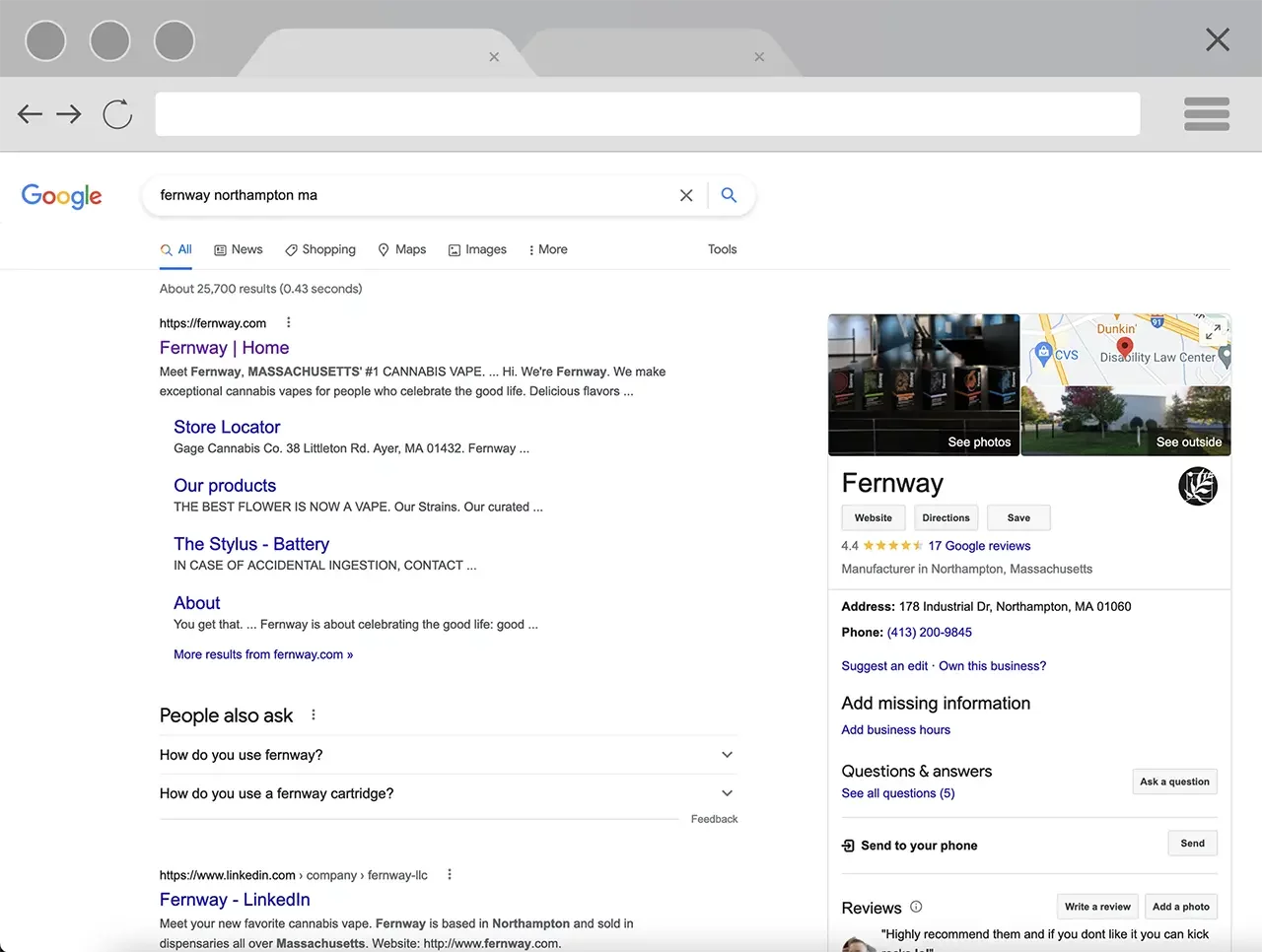Click the Directions button
The image size is (1262, 952).
click(946, 517)
